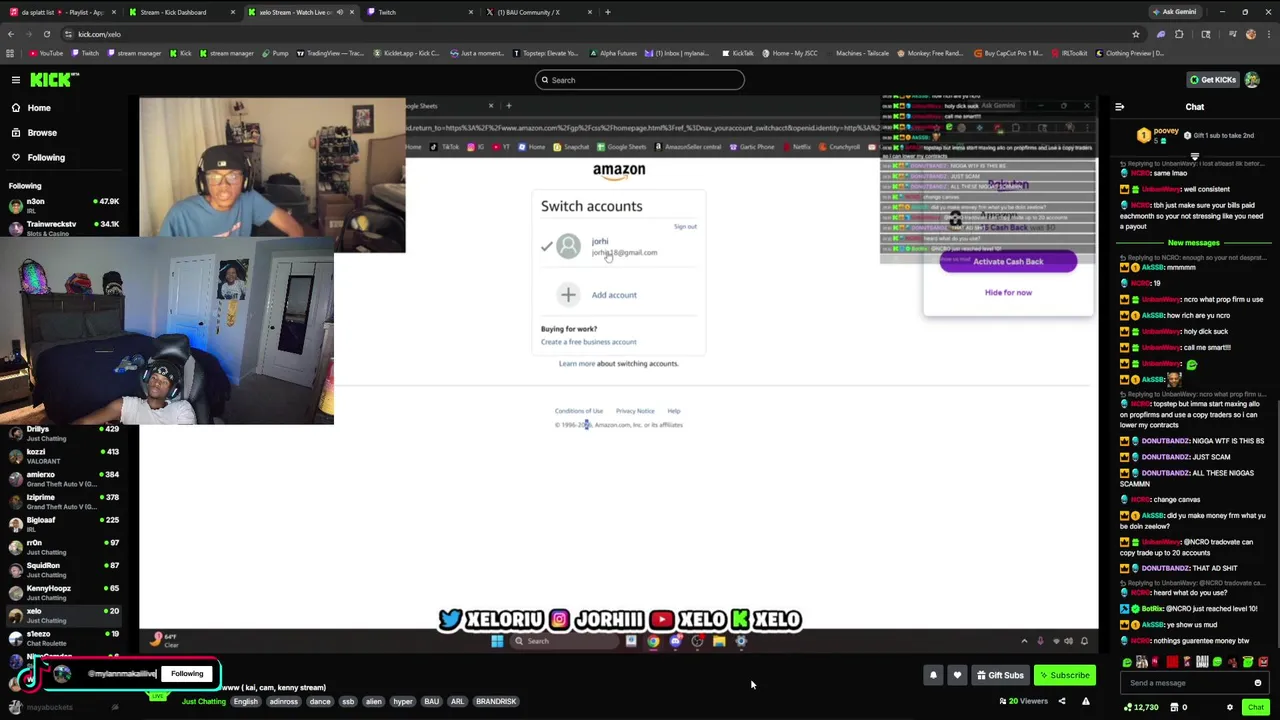Click the green Subscribe button

1064,675
